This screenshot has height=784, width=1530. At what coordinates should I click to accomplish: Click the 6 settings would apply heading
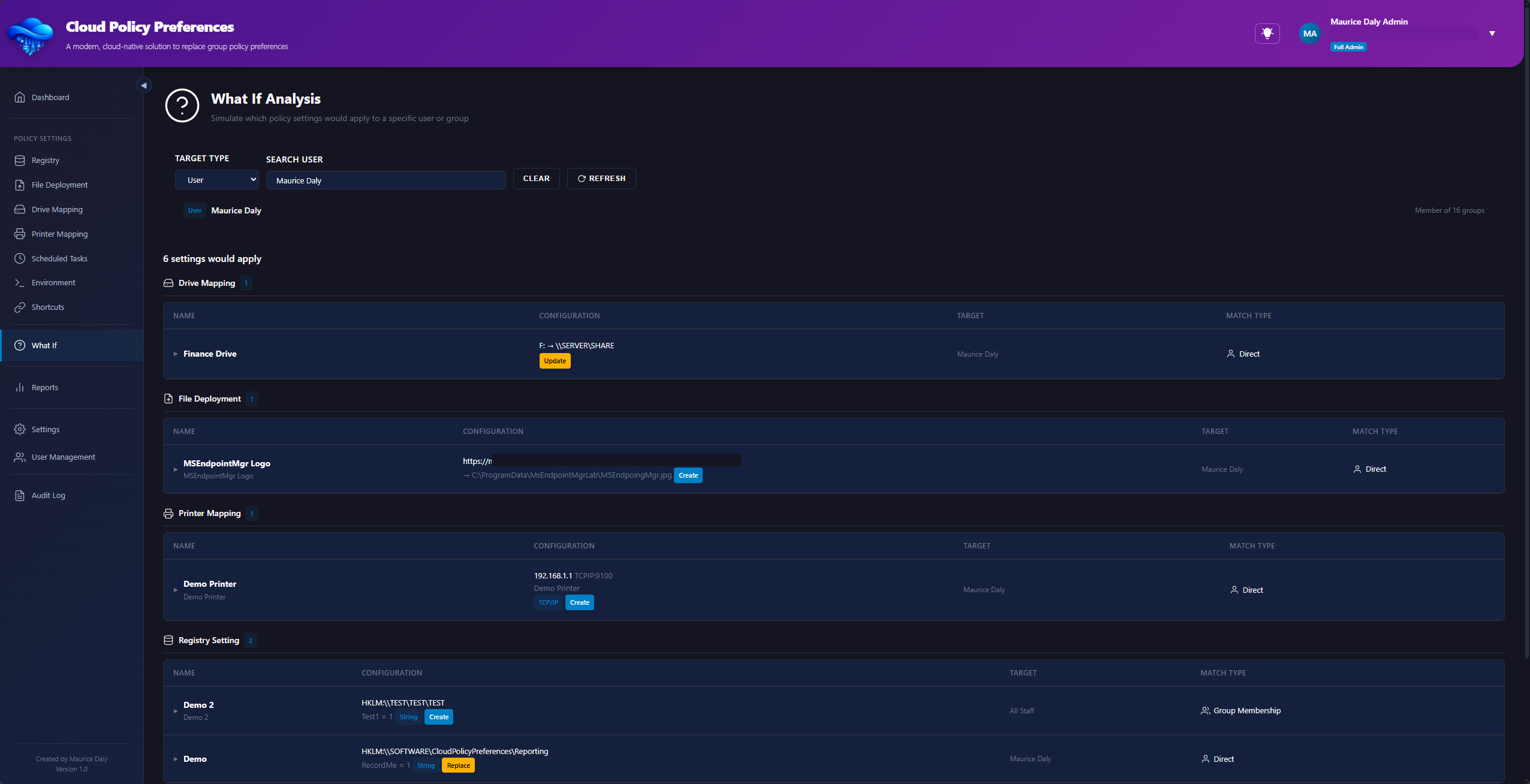click(212, 258)
